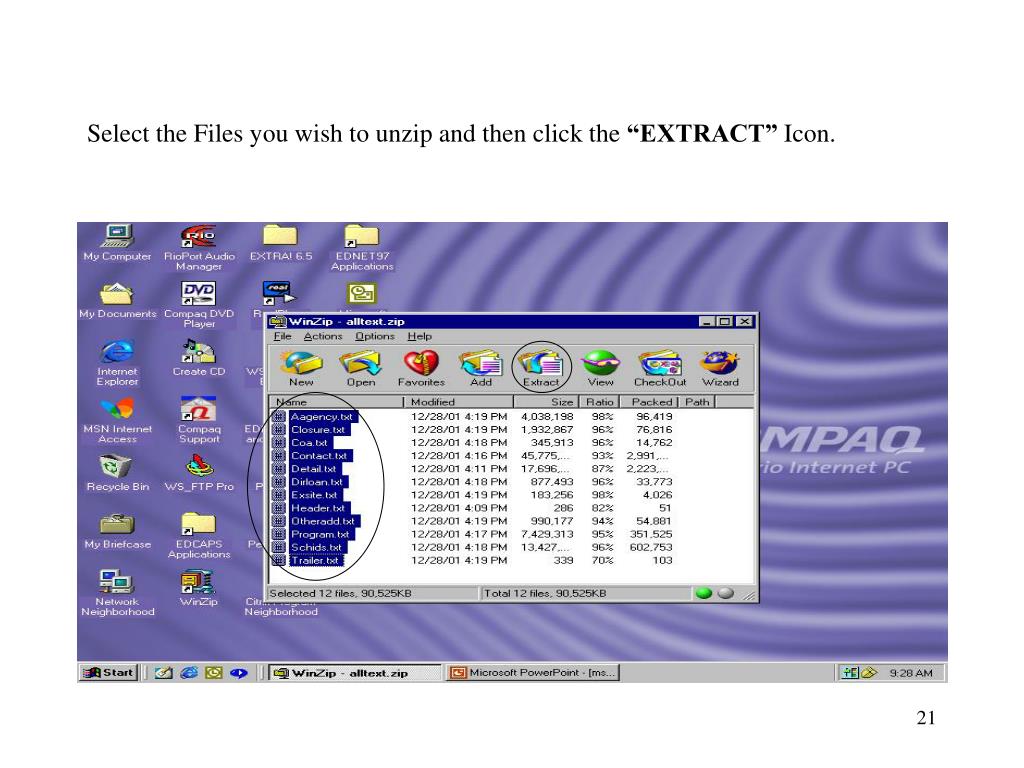The image size is (1024, 768).
Task: Click the Network Neighborhood desktop icon
Action: 118,592
